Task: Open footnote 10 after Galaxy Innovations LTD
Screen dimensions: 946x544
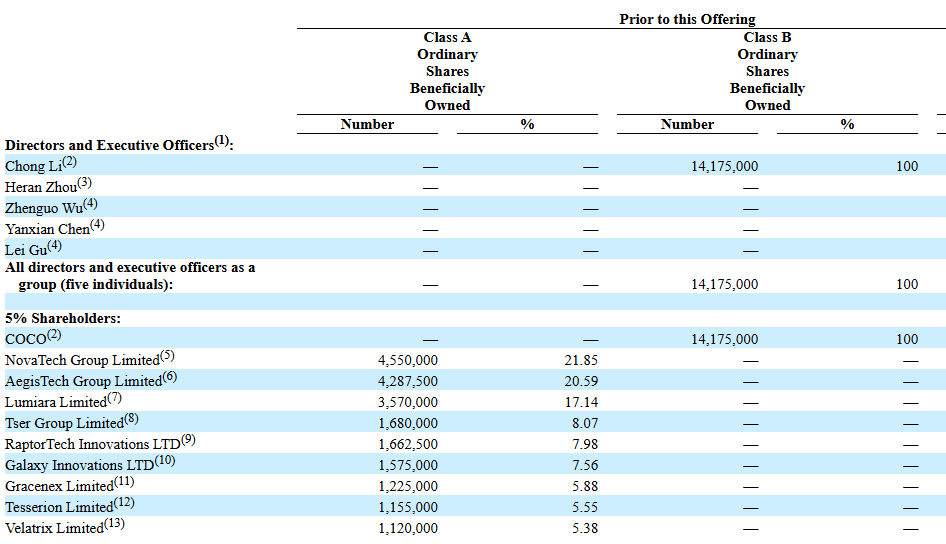Action: pyautogui.click(x=164, y=461)
